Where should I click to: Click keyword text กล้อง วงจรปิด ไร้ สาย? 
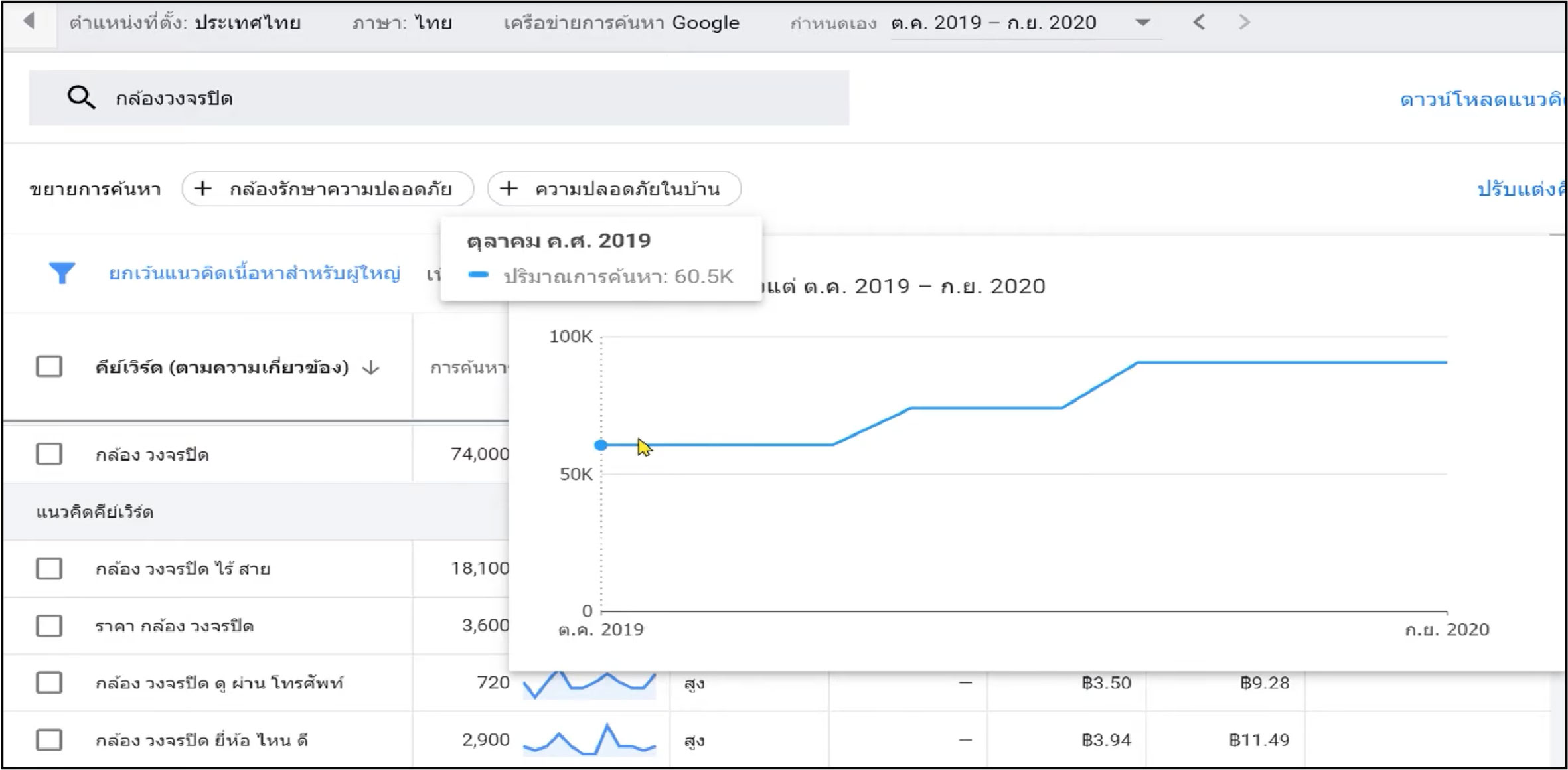[x=183, y=569]
